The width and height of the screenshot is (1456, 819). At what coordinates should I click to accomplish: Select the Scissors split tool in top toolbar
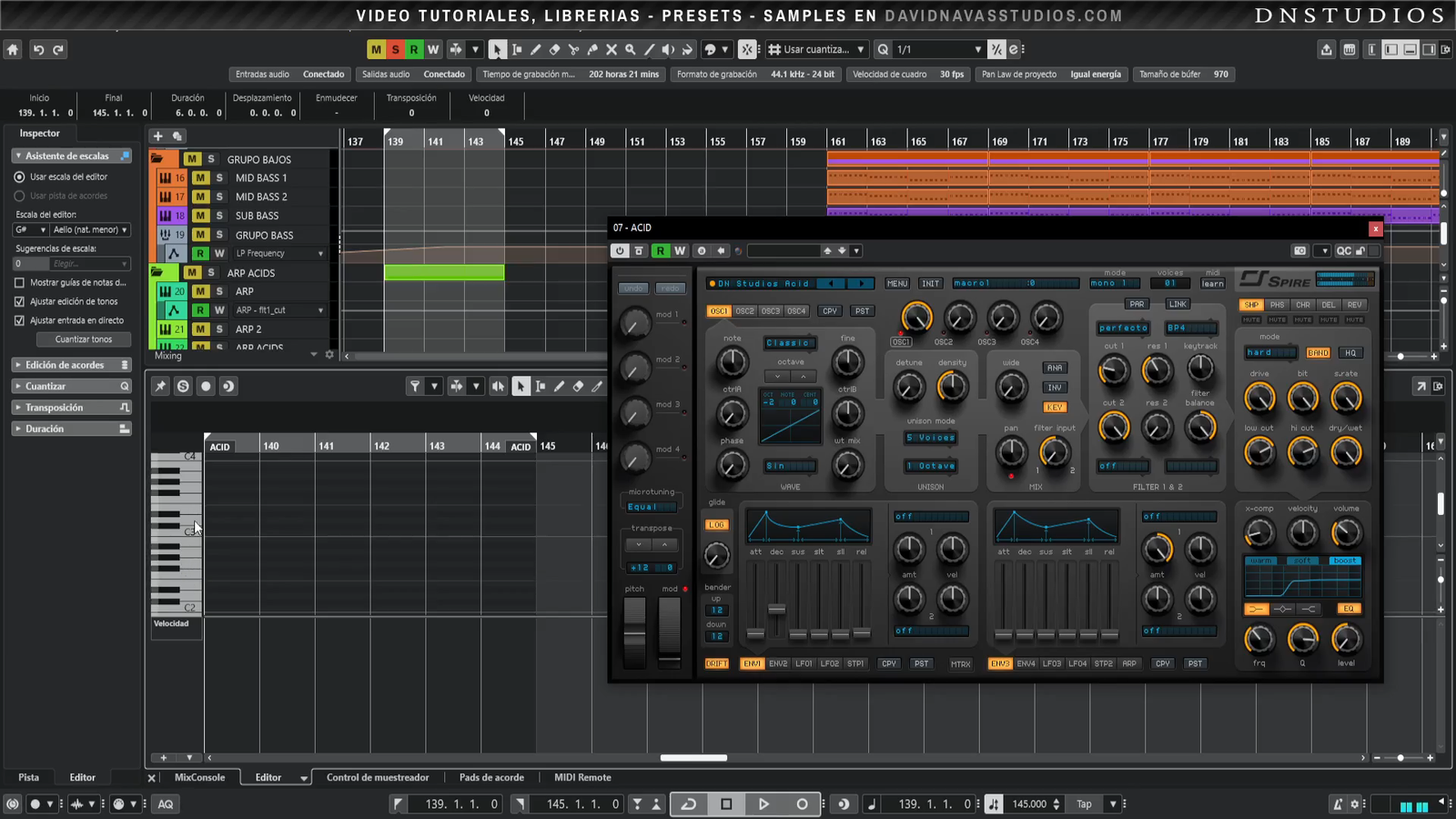coord(573,50)
